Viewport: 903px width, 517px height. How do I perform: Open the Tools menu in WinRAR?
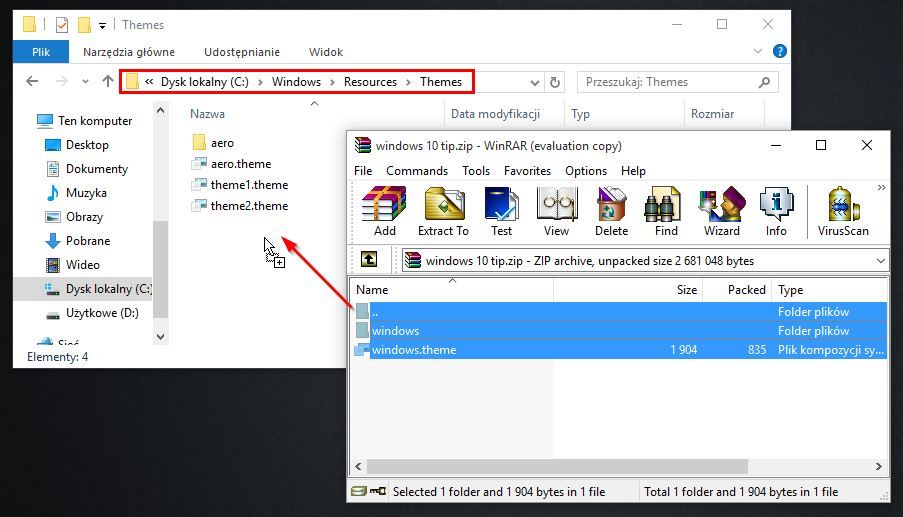[x=476, y=171]
